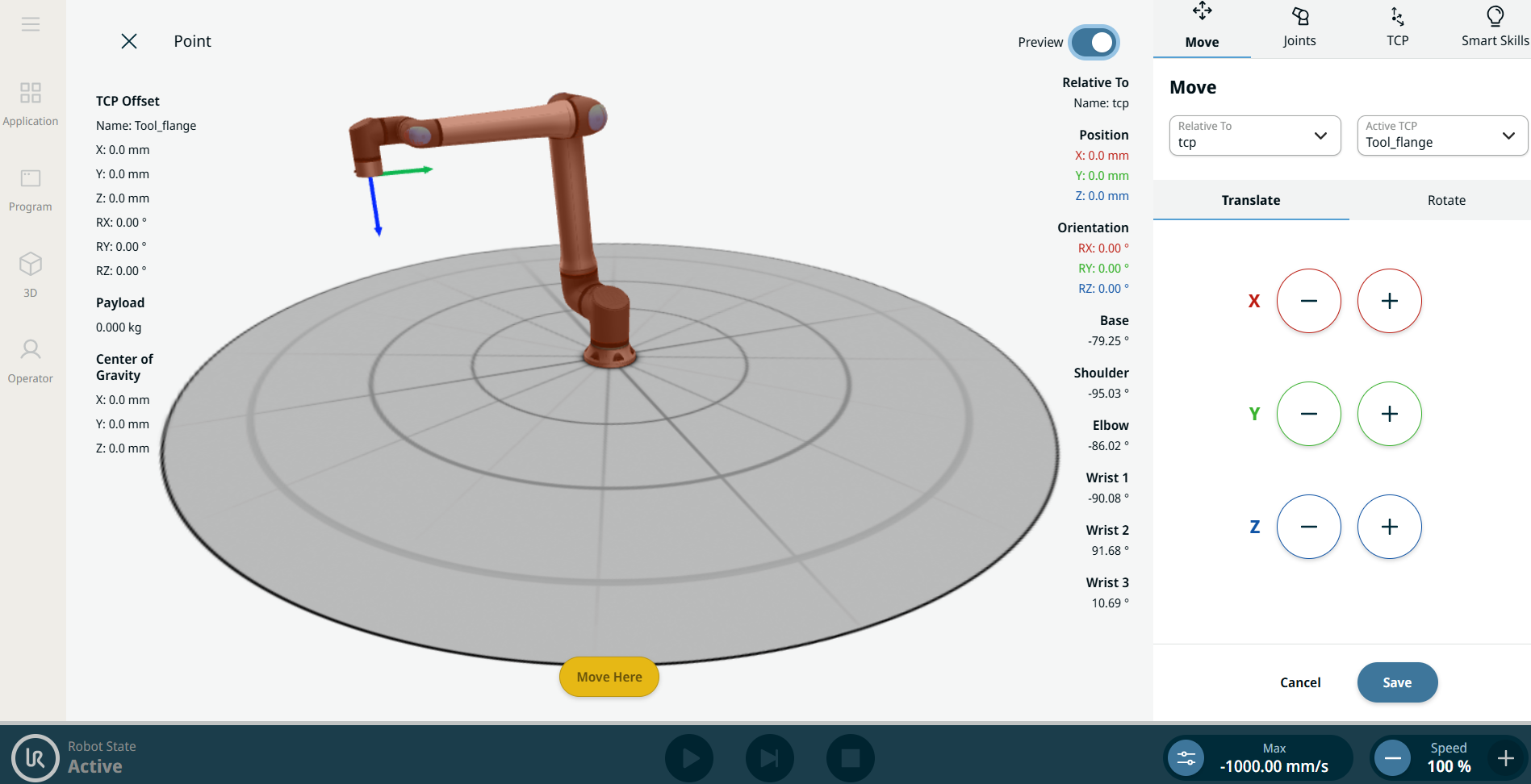Open the max speed settings slider icon
Viewport: 1531px width, 784px height.
coord(1186,758)
